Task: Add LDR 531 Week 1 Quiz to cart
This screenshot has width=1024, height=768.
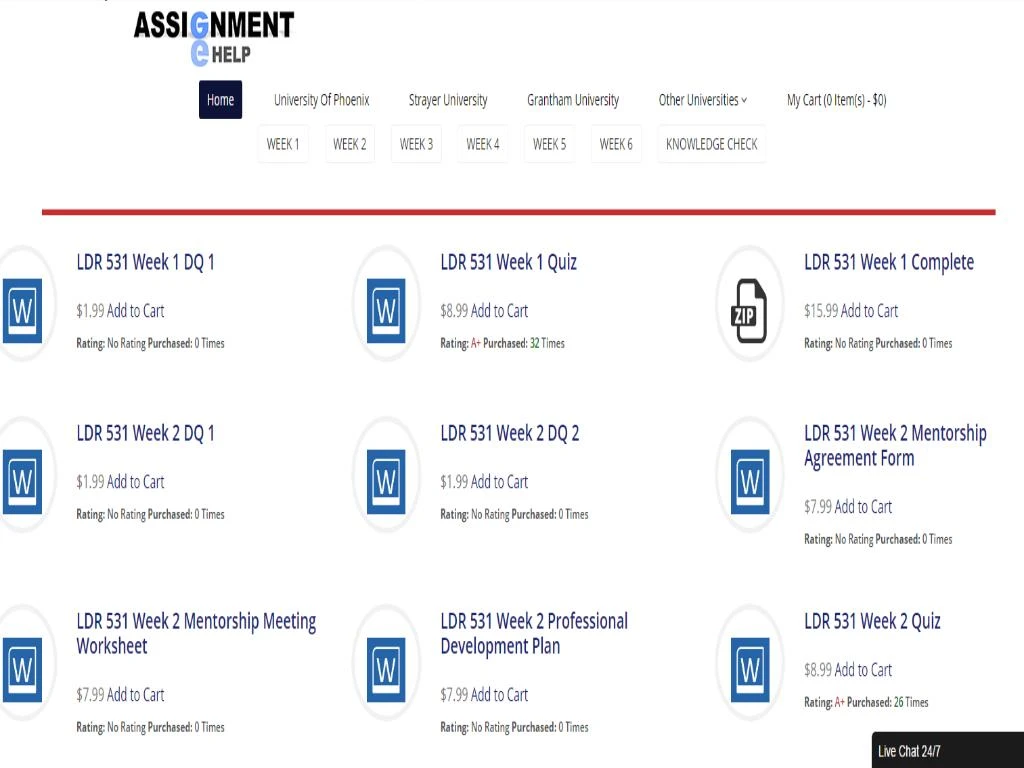Action: [x=499, y=311]
